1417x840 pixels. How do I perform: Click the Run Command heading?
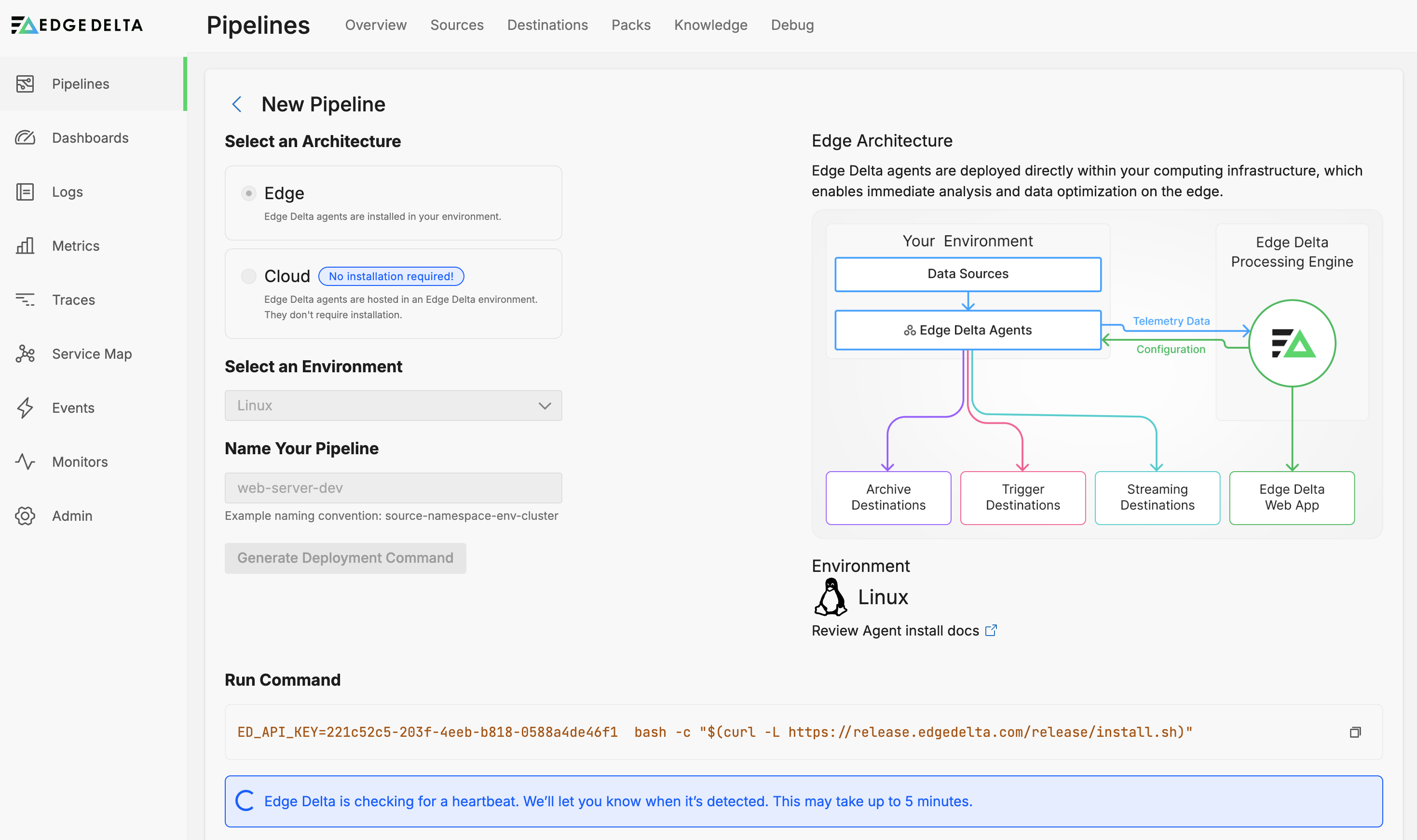tap(283, 680)
